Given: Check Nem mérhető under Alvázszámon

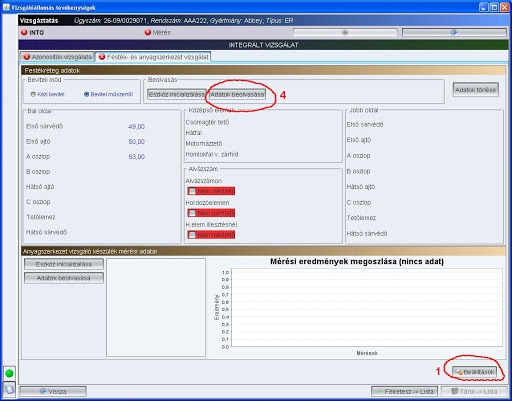Looking at the screenshot, I should pos(192,191).
